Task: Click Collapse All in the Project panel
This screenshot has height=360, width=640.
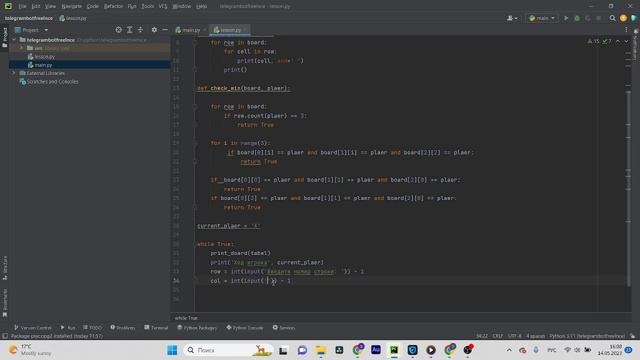Action: click(x=140, y=30)
